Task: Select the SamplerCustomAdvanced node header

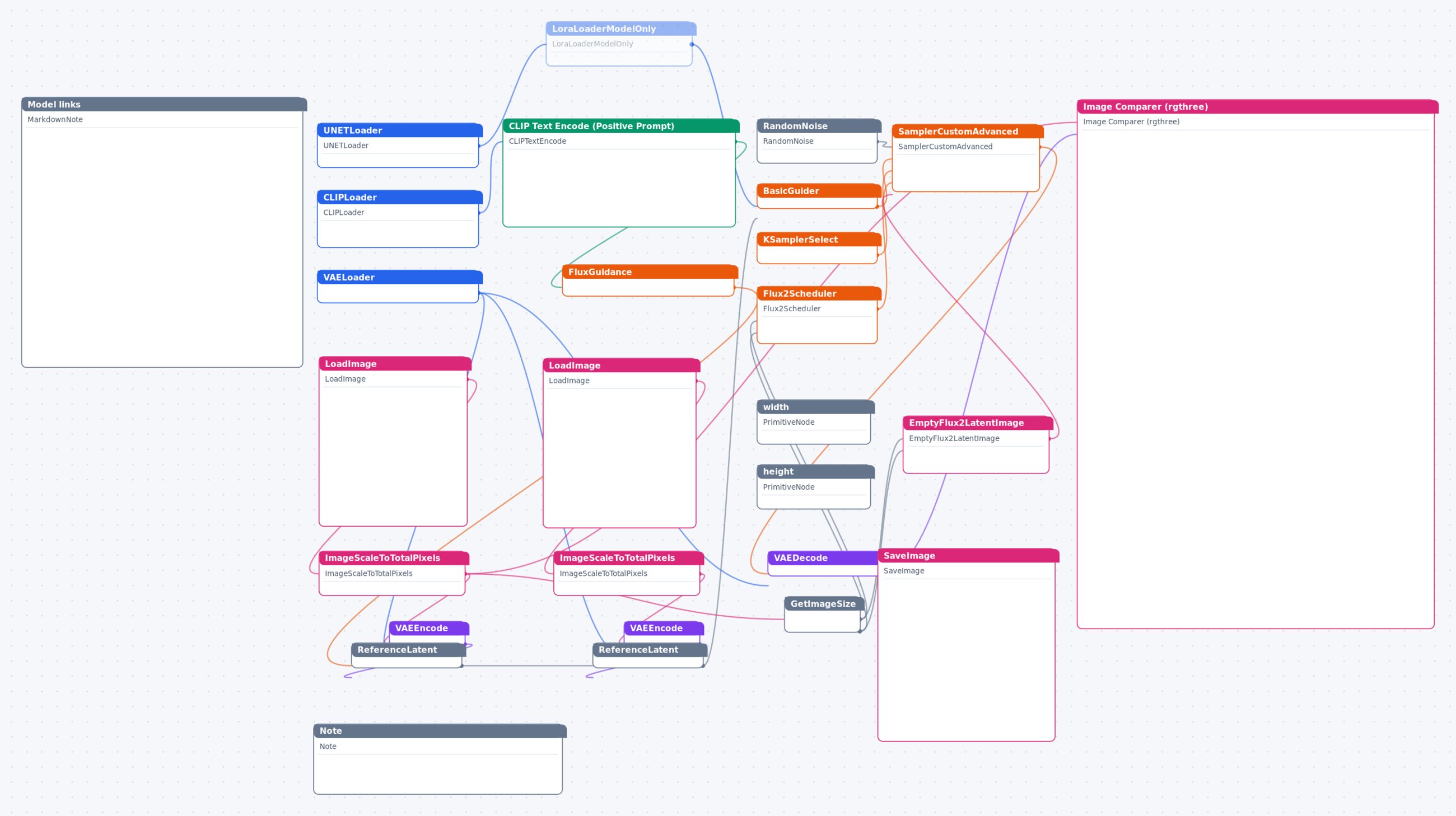Action: pyautogui.click(x=968, y=132)
